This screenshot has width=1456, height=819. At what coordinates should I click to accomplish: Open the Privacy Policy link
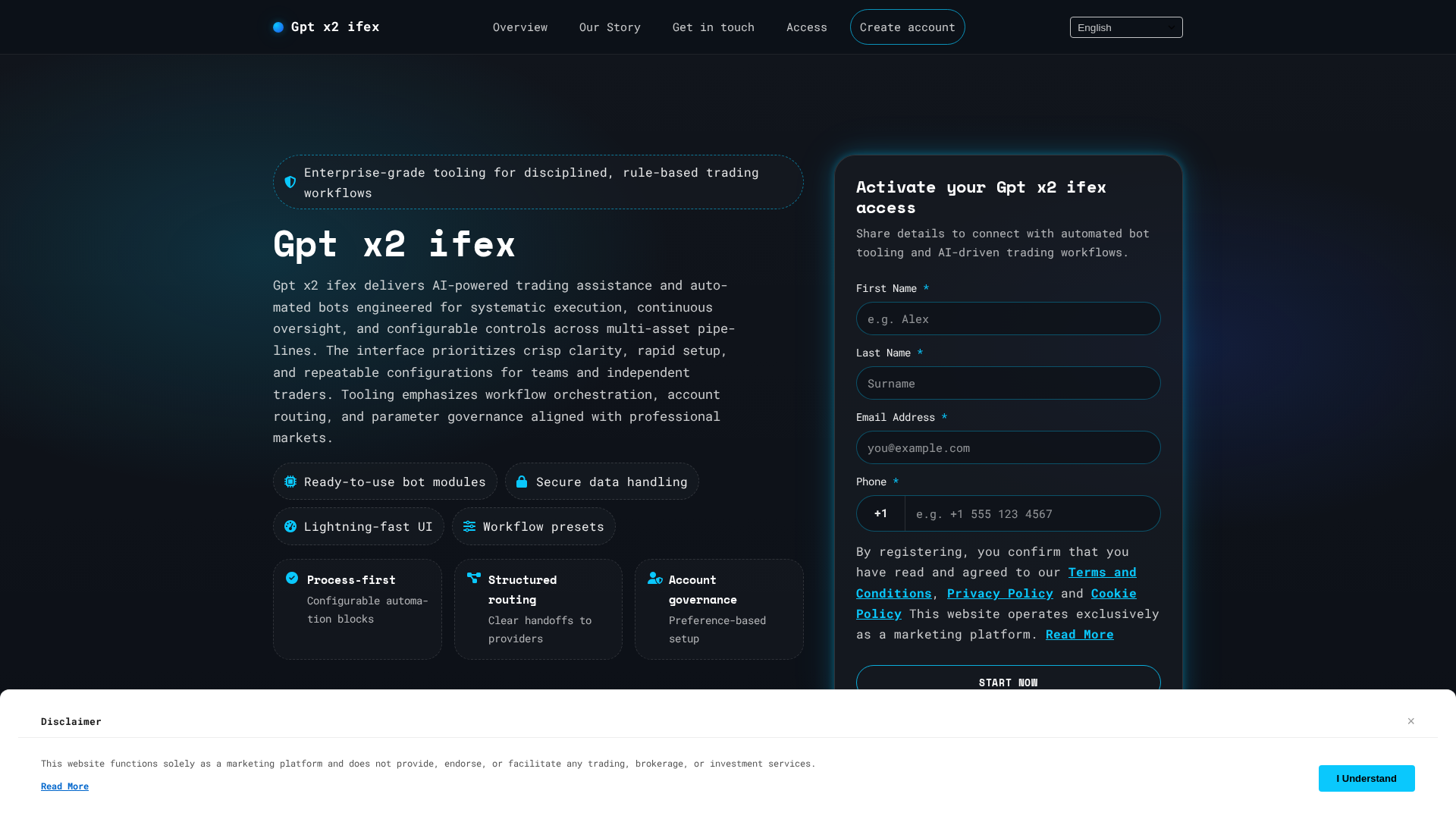pyautogui.click(x=1000, y=593)
